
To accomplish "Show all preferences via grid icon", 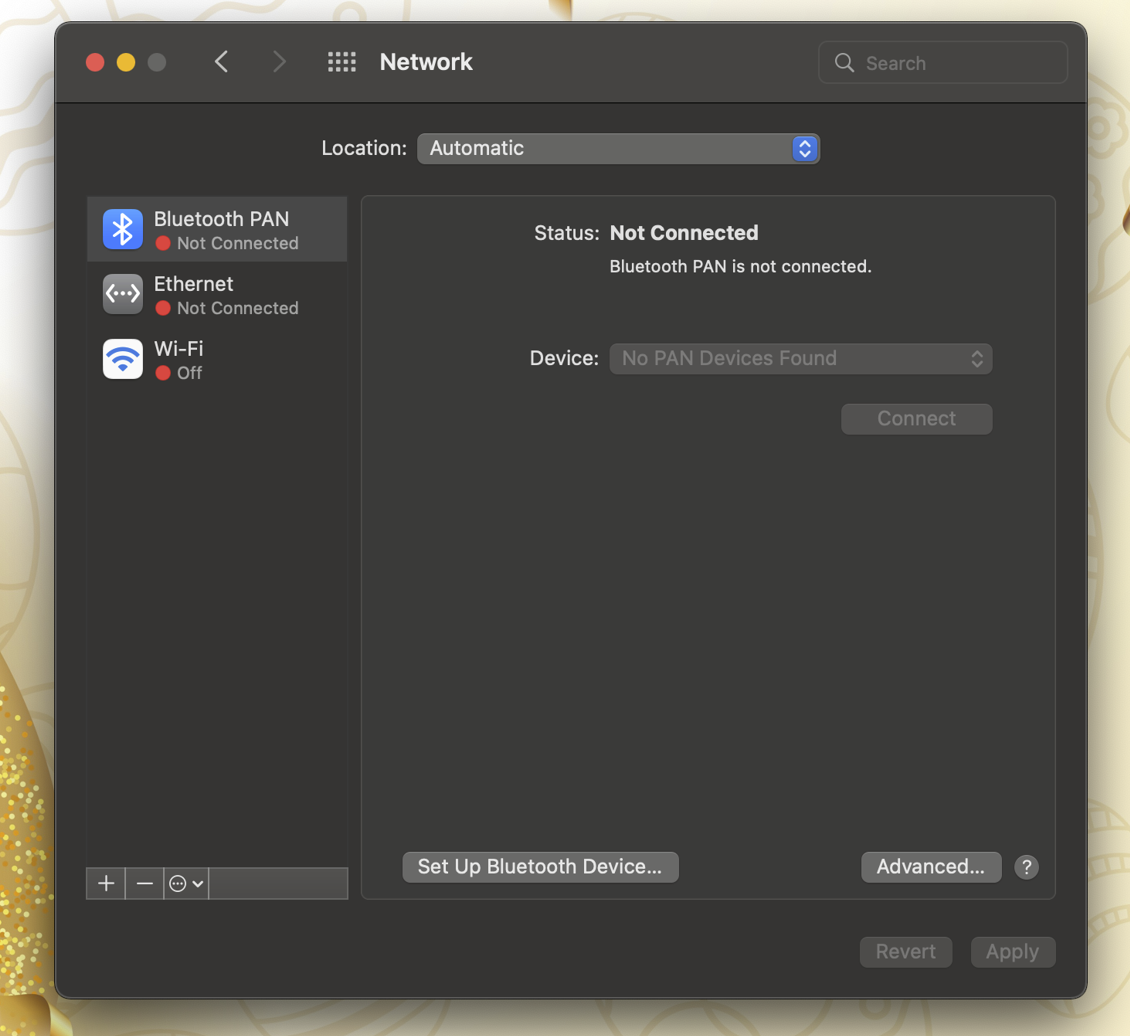I will (x=342, y=62).
